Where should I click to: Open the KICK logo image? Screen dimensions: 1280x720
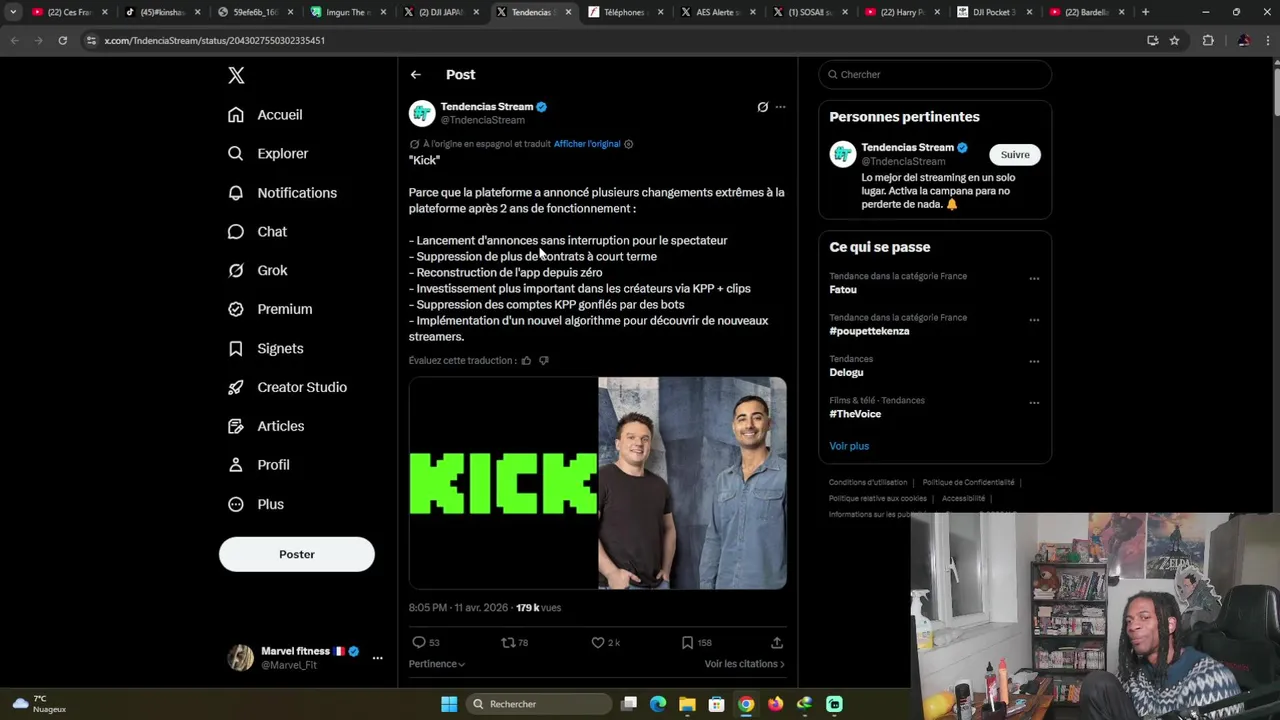(x=503, y=483)
